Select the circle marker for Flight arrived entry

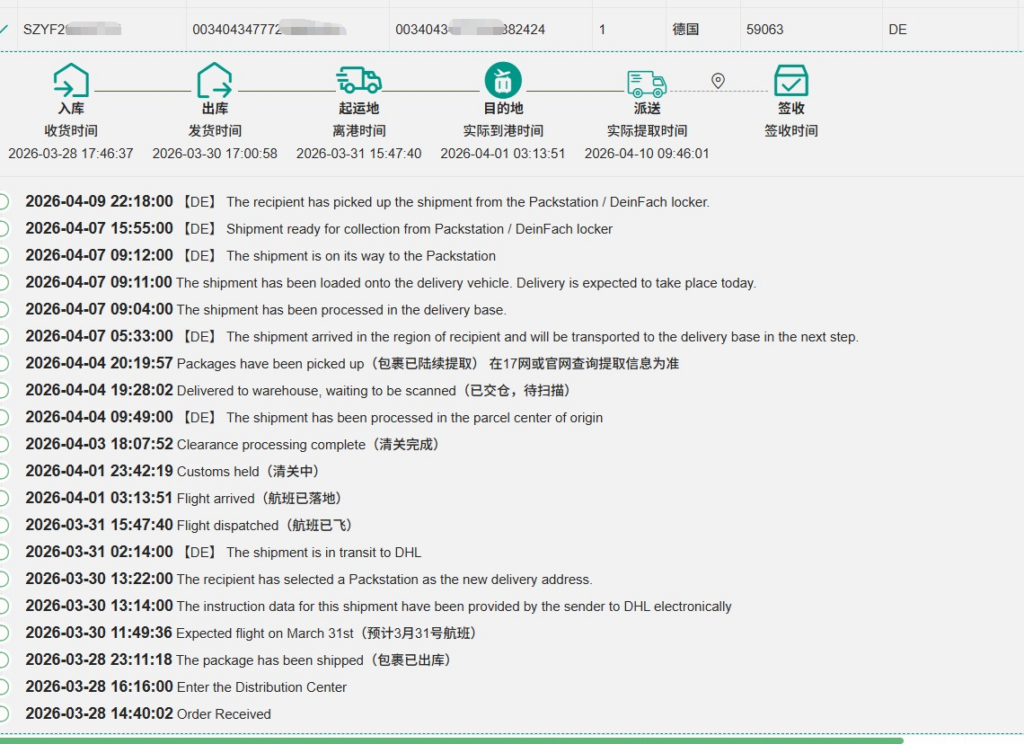3,498
